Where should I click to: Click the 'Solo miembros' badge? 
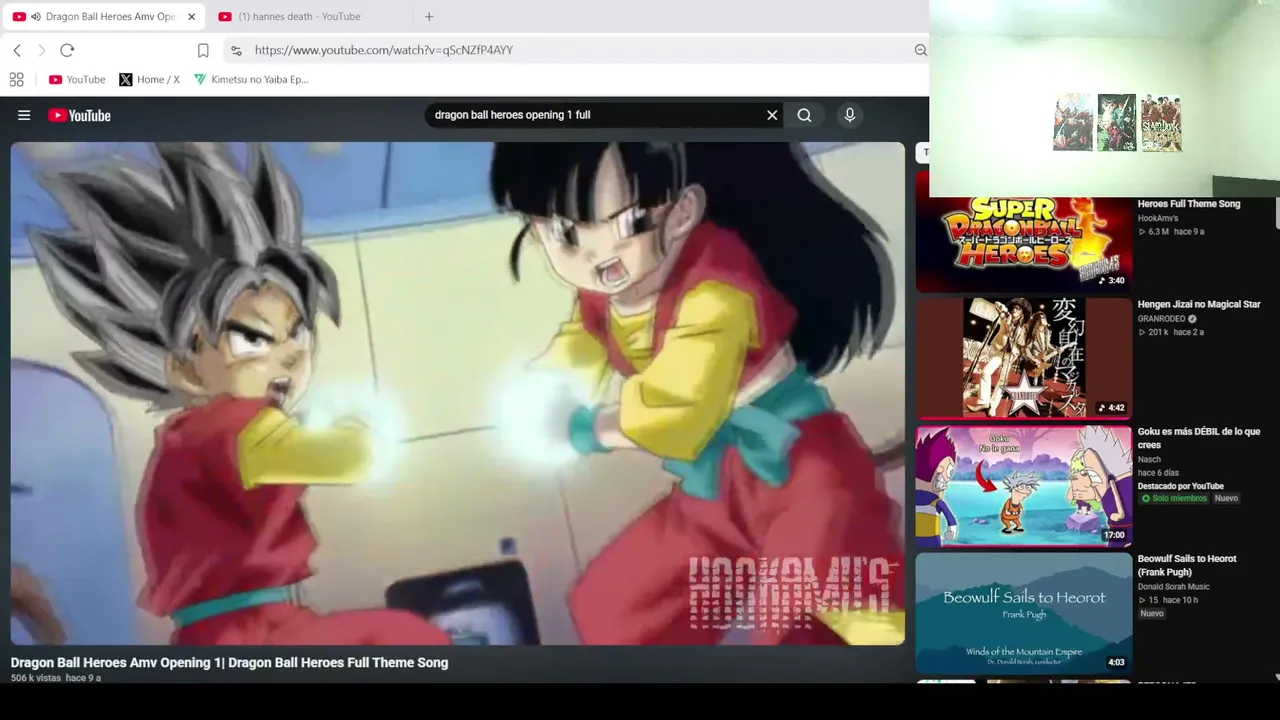click(x=1173, y=498)
